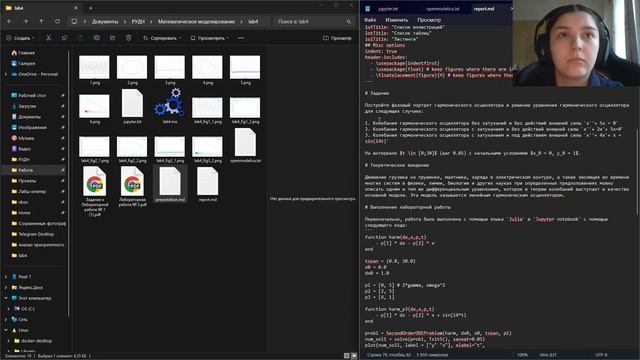Click the Copy icon in Explorer toolbar

(x=64, y=38)
